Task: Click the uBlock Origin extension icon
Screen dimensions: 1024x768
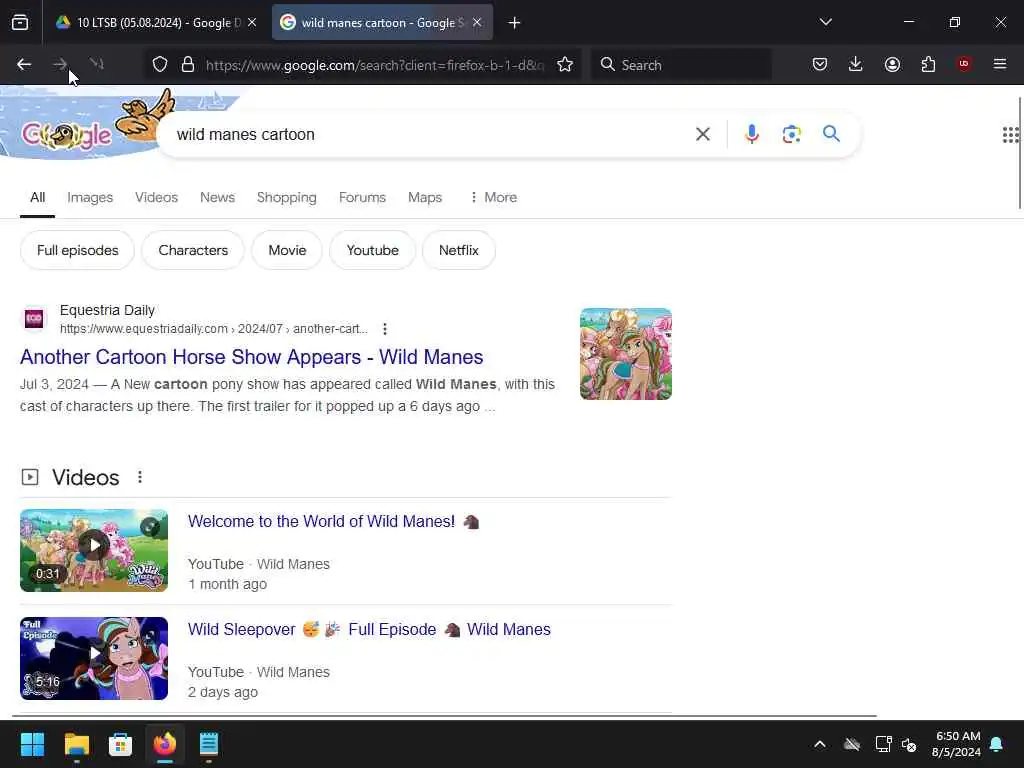Action: click(x=964, y=64)
